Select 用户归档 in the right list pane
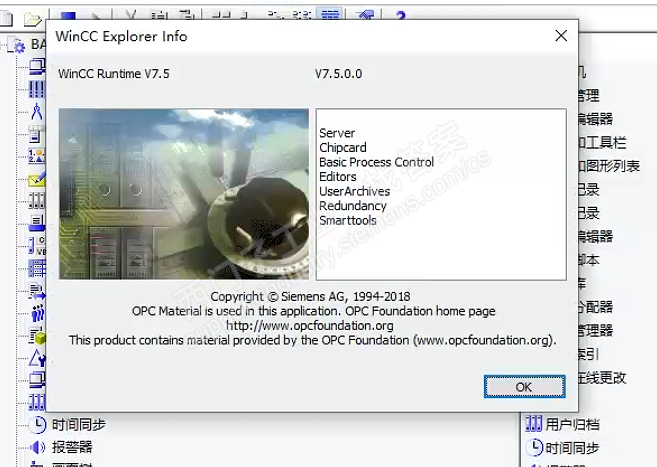 coord(563,424)
